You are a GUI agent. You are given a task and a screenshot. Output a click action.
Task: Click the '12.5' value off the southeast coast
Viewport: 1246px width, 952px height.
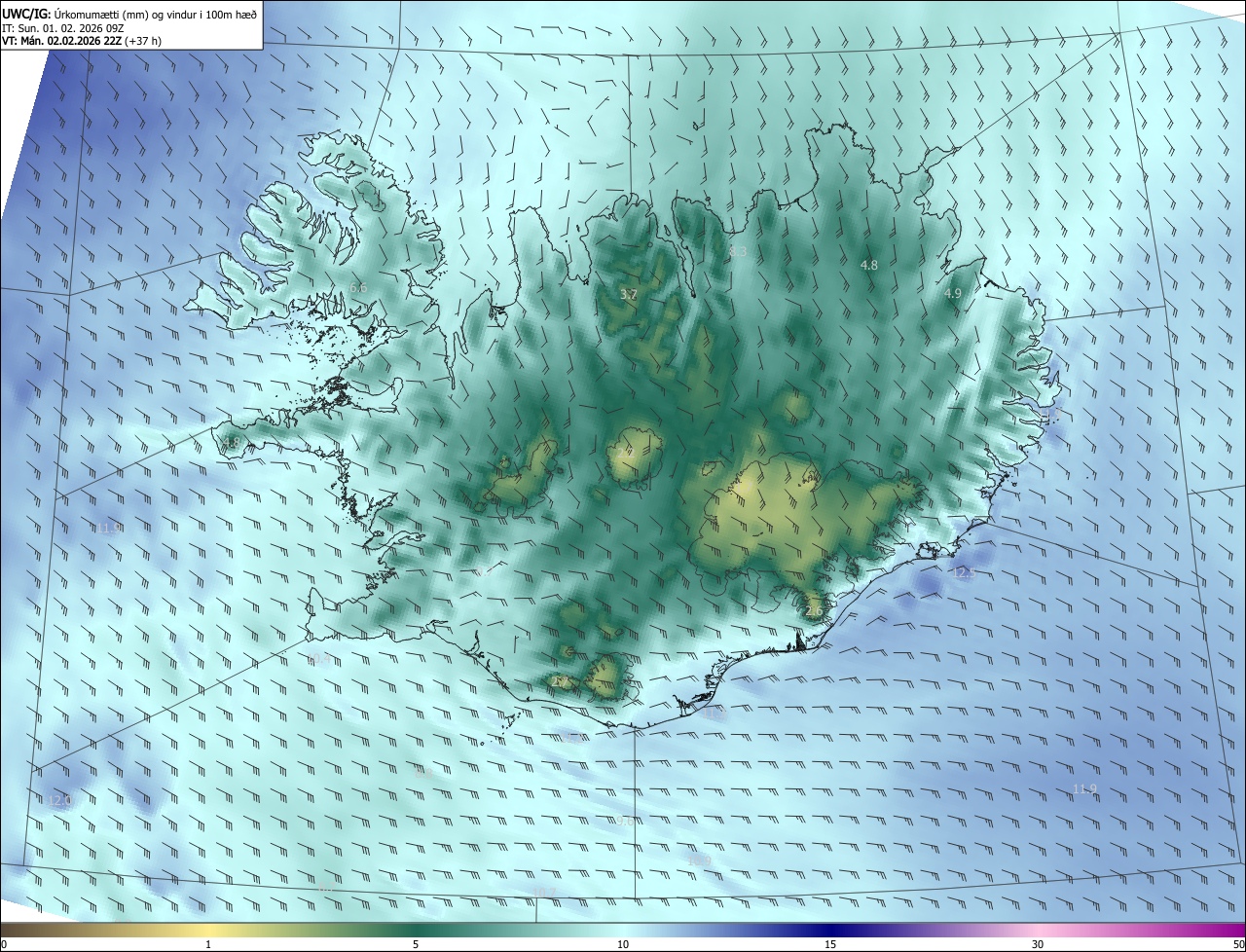pyautogui.click(x=963, y=573)
